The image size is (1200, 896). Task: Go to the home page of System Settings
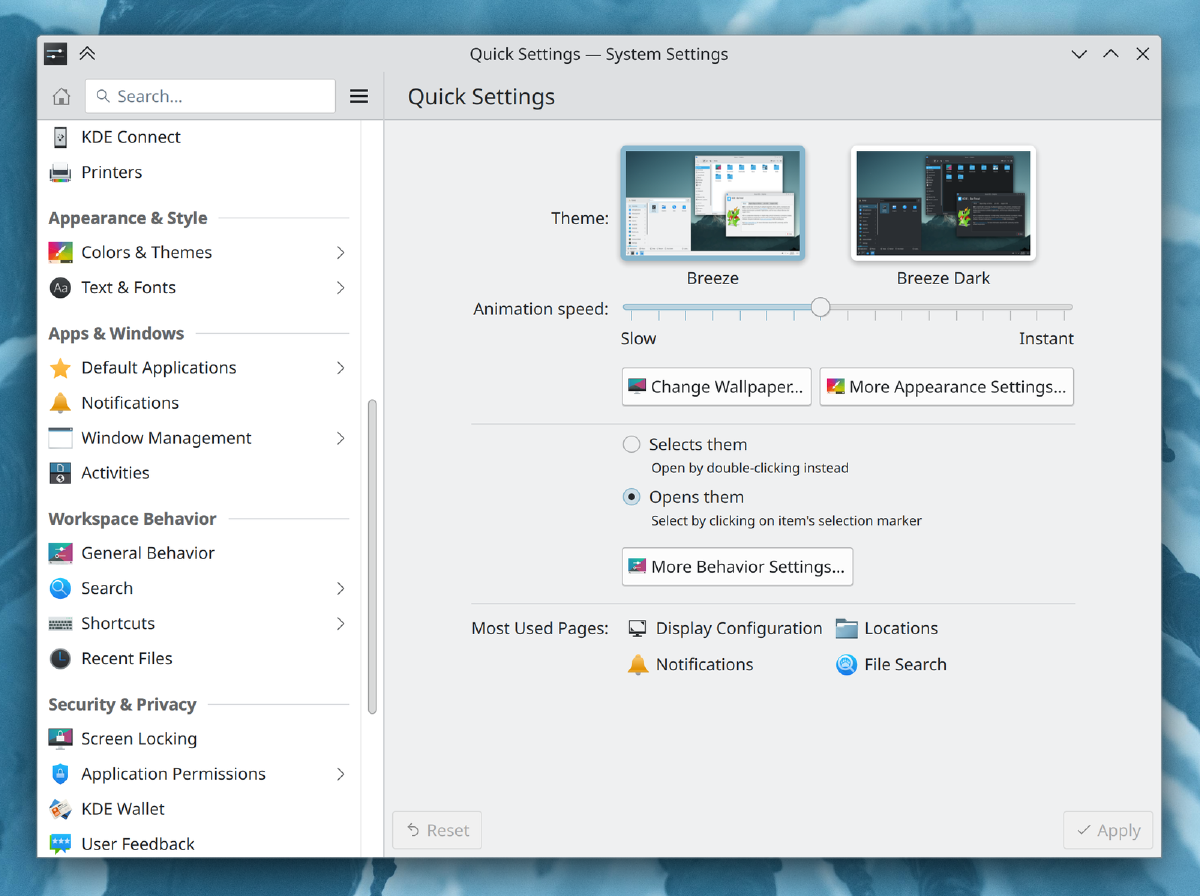pyautogui.click(x=61, y=96)
